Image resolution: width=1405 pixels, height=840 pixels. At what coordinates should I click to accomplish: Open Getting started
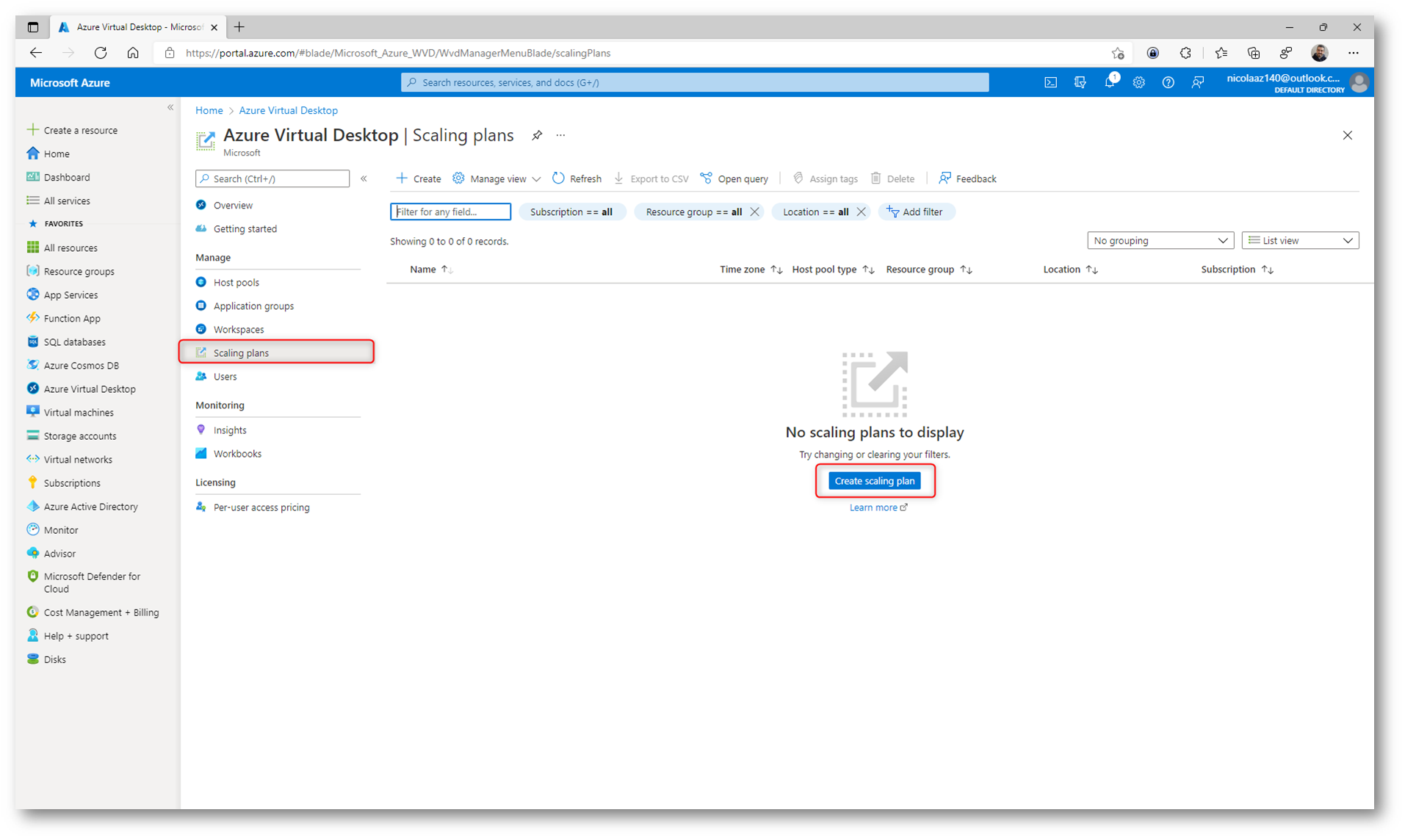coord(245,229)
